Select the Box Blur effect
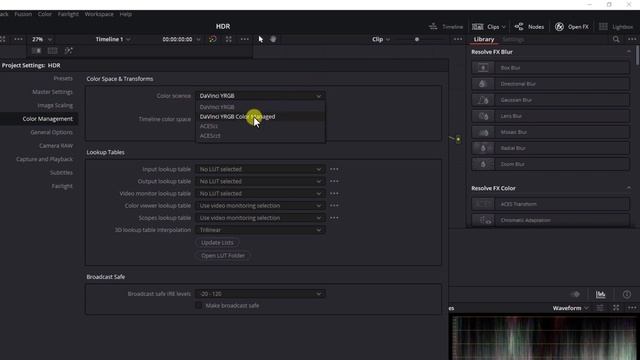The height and width of the screenshot is (360, 640). click(550, 68)
